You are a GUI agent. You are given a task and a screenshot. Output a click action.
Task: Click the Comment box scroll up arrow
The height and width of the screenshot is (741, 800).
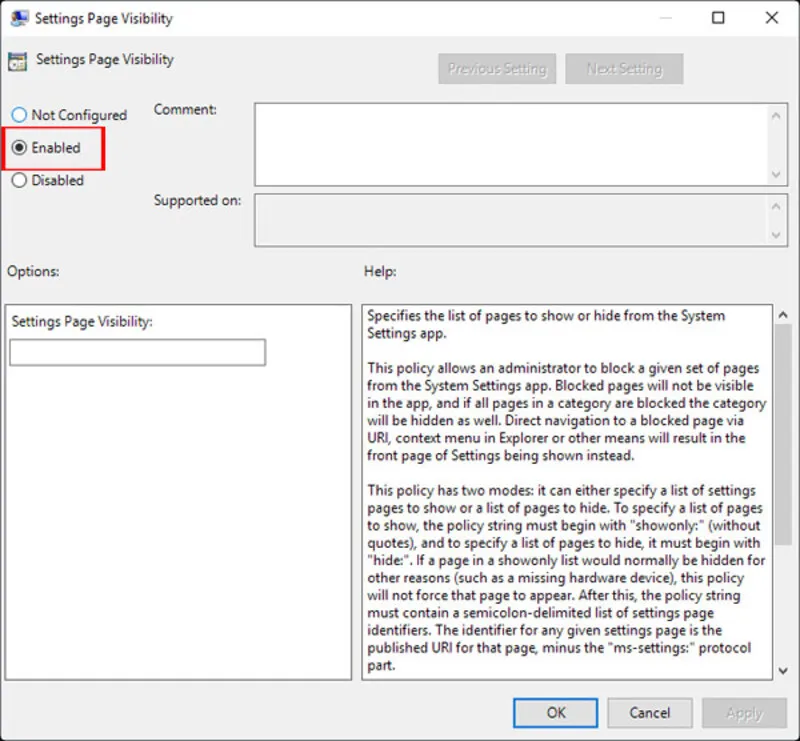(x=776, y=116)
